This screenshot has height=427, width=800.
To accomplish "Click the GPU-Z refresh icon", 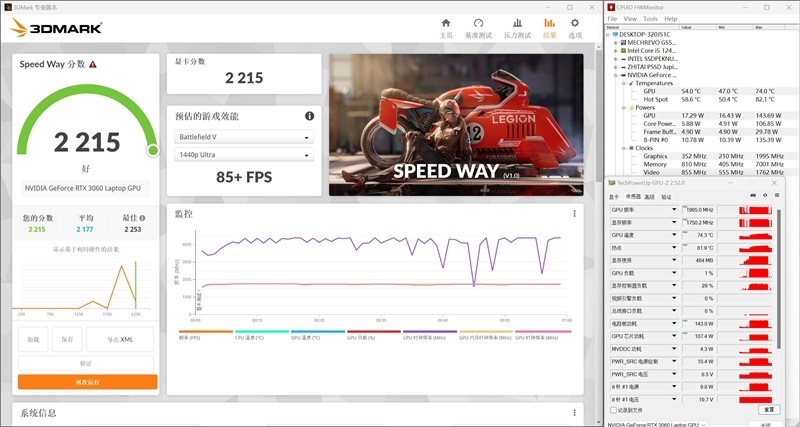I will point(765,195).
